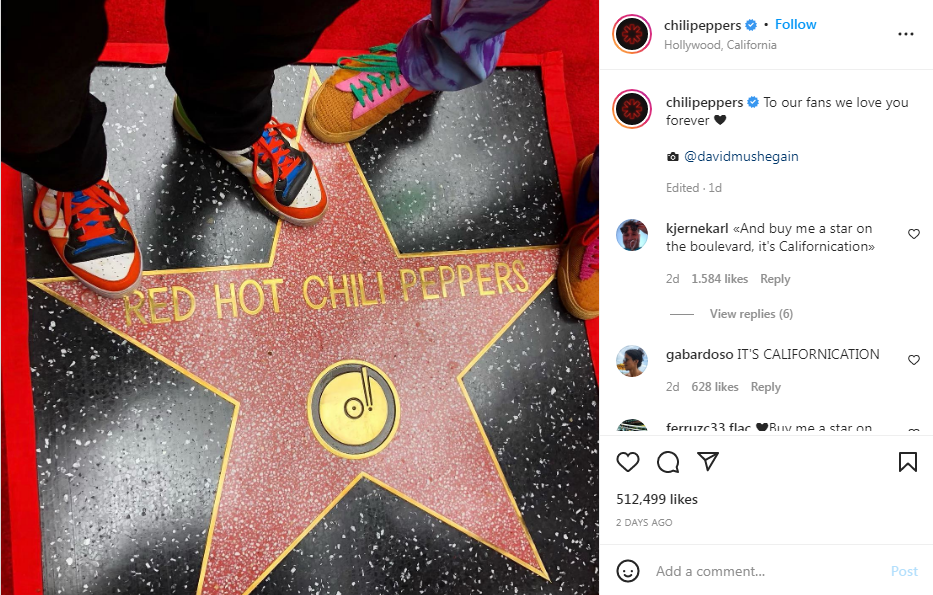Like kjernekarl's comment with its heart

914,234
